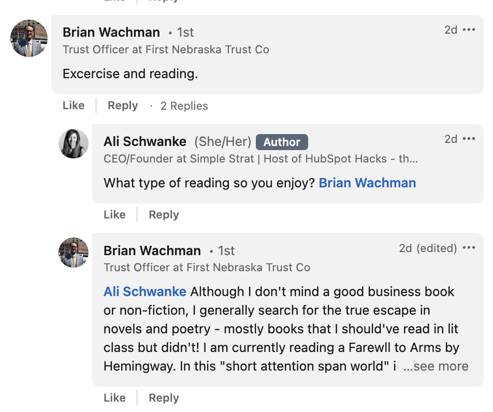Collapse or view the 2 Replies thread
The image size is (493, 412).
184,106
